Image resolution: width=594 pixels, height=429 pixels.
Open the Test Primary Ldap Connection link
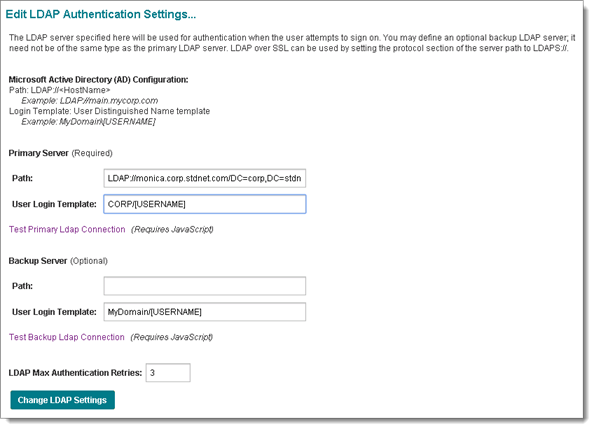(x=67, y=229)
